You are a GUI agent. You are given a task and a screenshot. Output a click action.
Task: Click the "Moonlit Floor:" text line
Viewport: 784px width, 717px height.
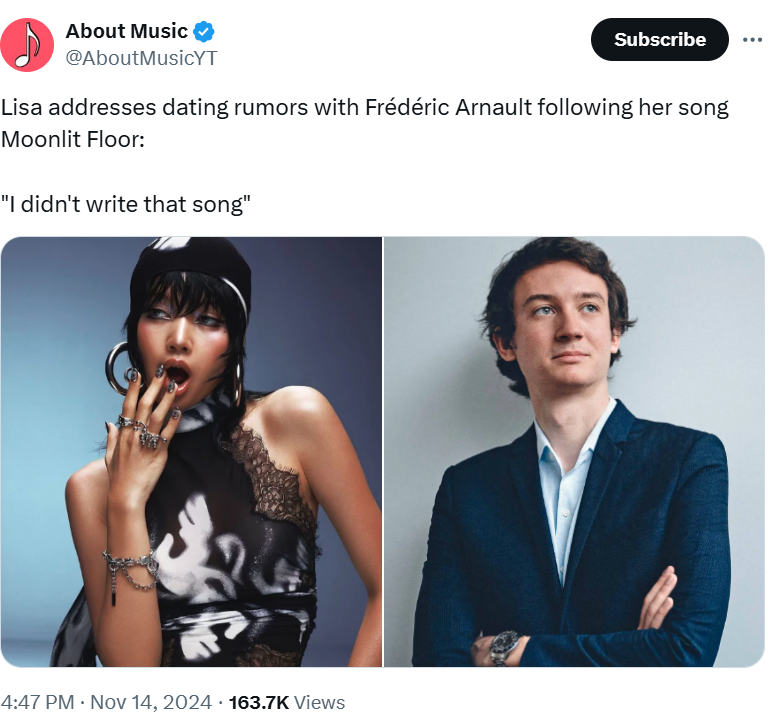pyautogui.click(x=73, y=139)
